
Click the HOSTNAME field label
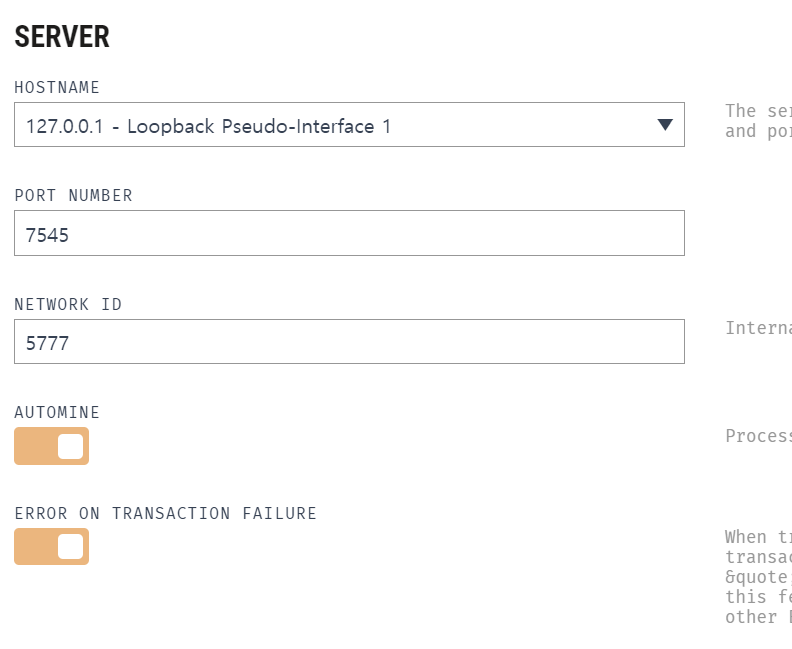pos(57,87)
